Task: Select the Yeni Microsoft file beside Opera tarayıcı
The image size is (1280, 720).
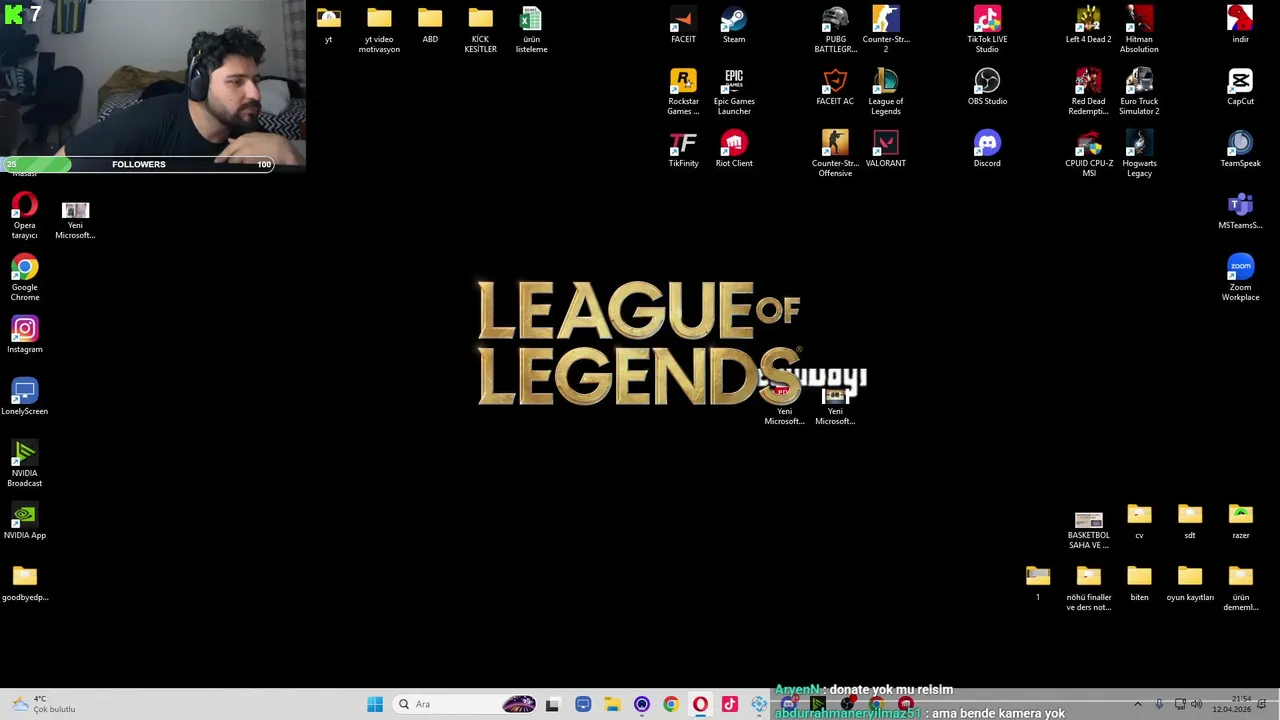Action: point(75,220)
